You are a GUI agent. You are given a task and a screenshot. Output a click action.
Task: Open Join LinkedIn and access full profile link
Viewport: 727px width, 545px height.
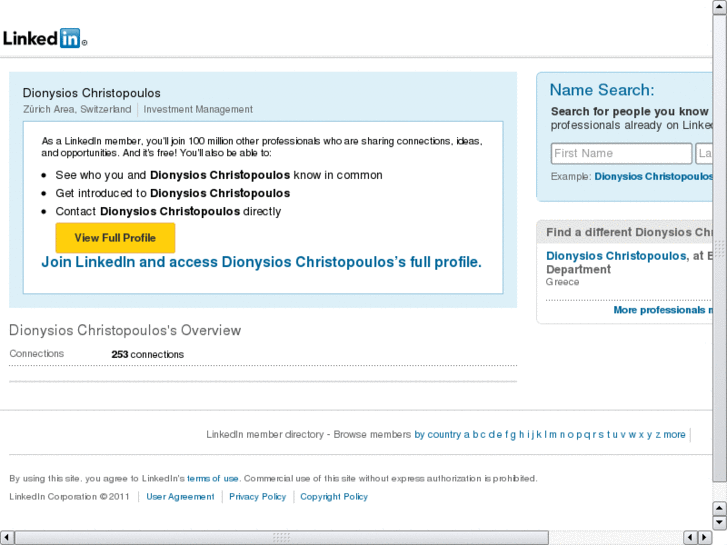(261, 262)
